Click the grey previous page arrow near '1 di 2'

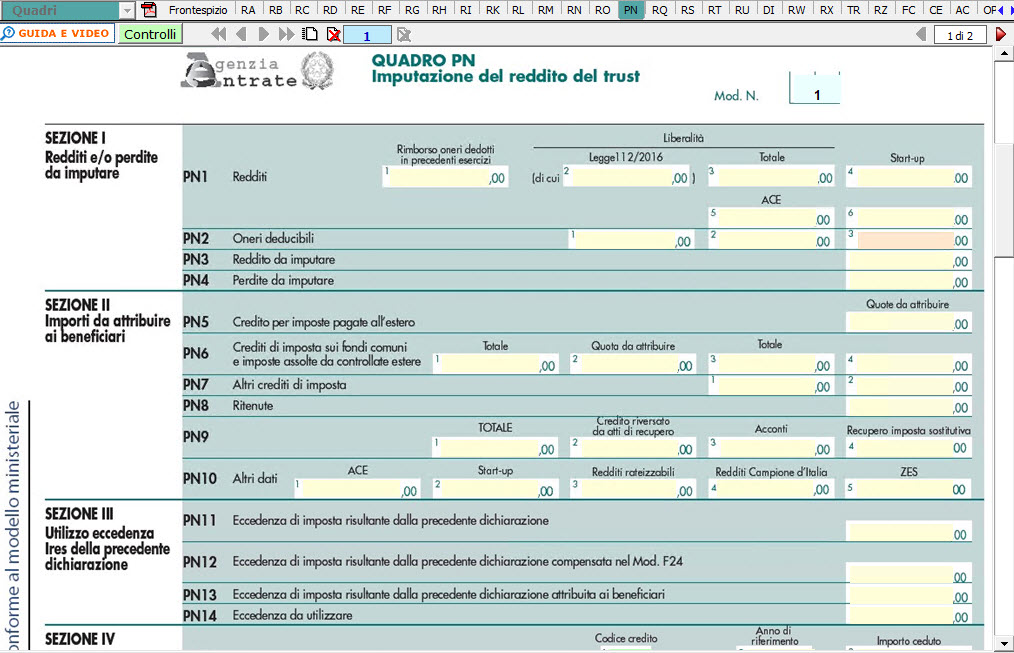point(922,34)
